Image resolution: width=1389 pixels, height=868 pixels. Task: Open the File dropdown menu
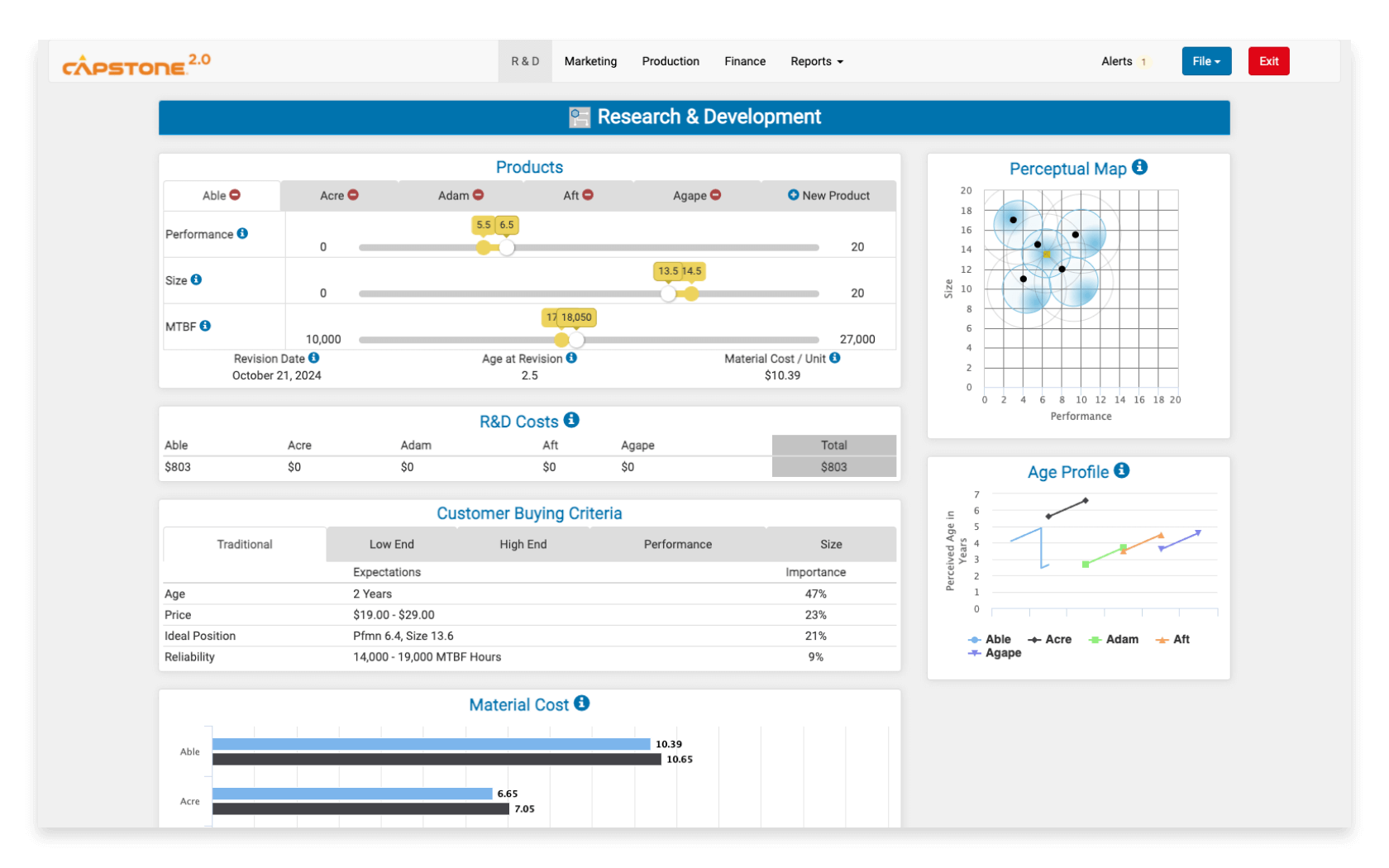point(1205,61)
